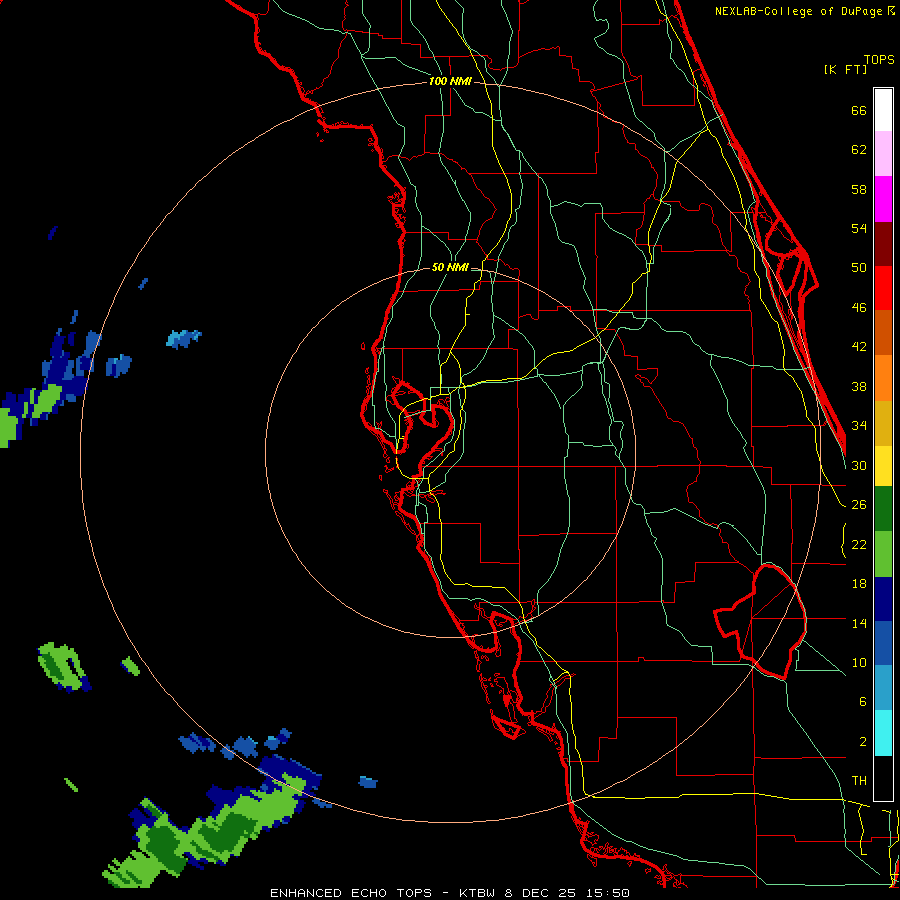900x900 pixels.
Task: Click the '2' legend value
Action: 862,741
